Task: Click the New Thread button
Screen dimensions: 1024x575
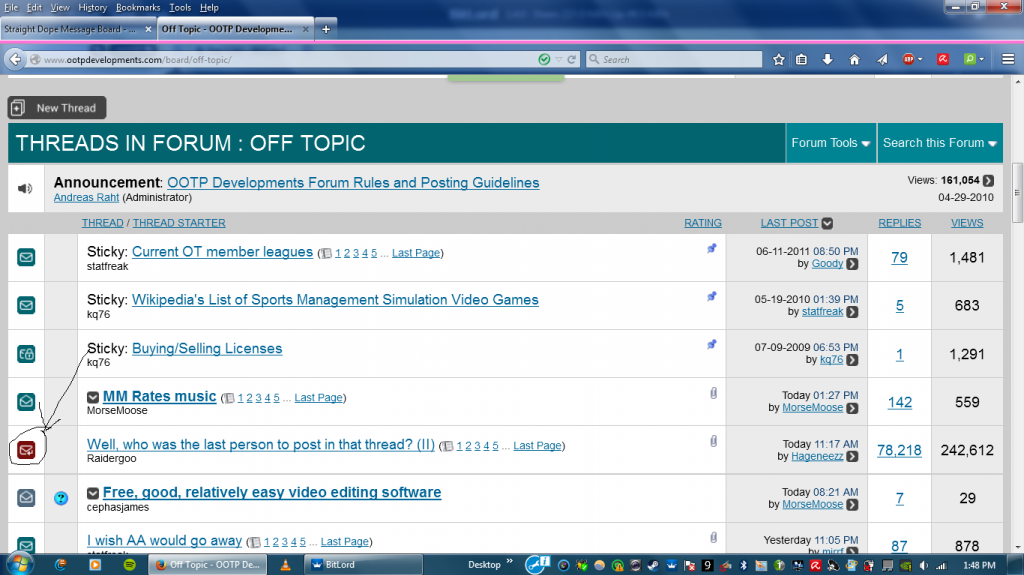Action: click(x=57, y=108)
